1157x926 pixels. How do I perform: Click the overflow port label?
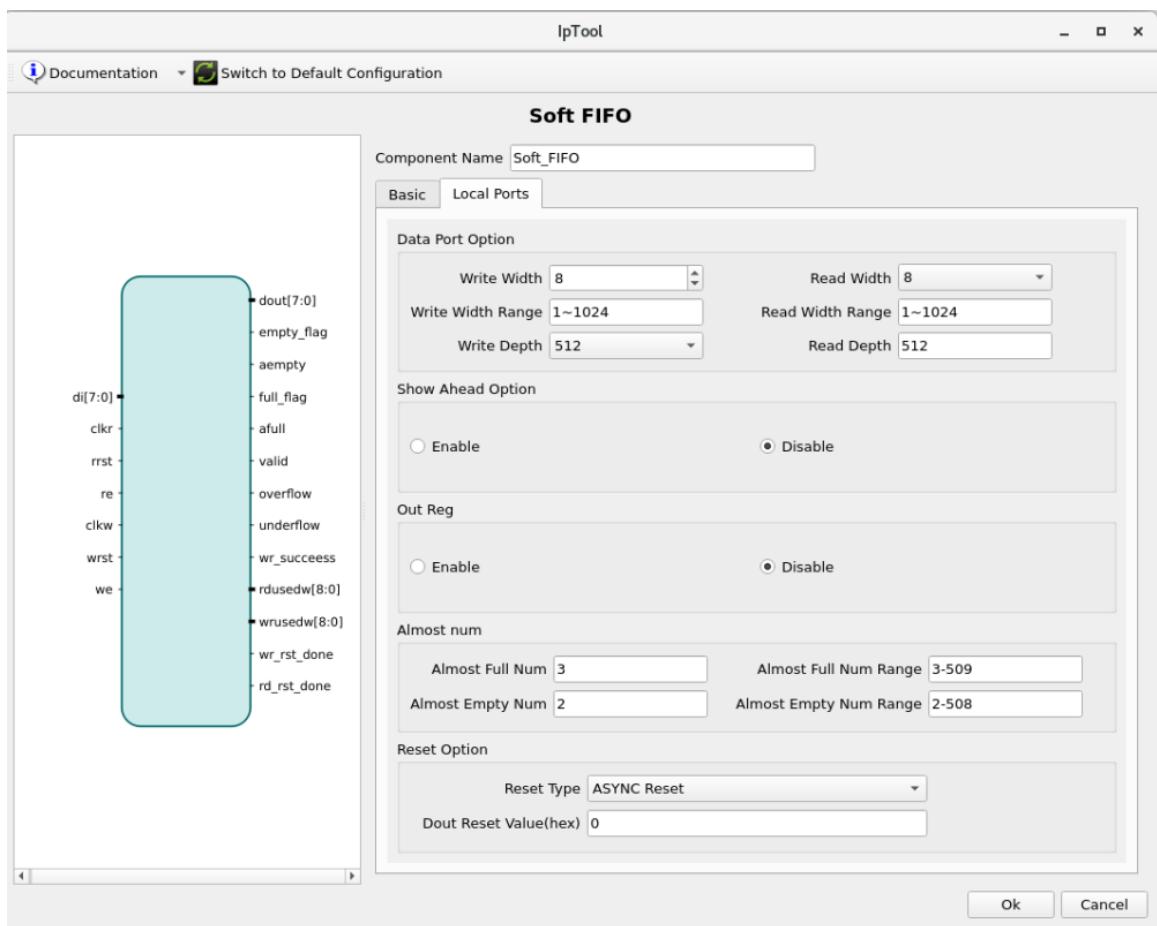point(285,494)
